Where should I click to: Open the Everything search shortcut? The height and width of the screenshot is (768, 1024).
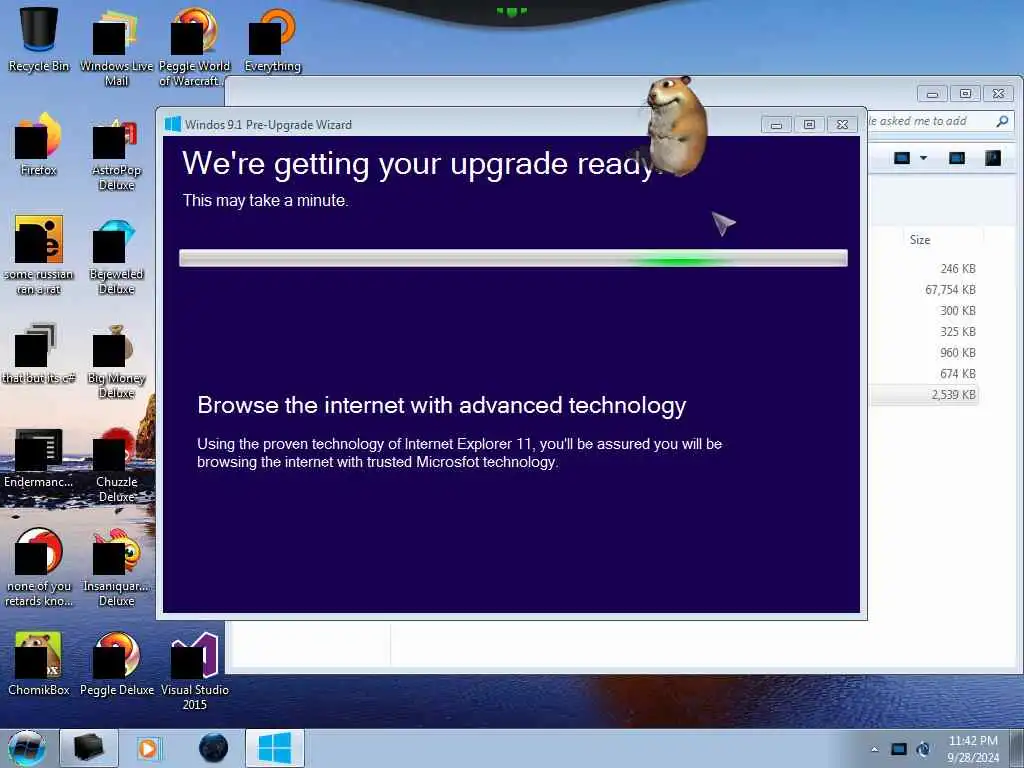tap(272, 39)
